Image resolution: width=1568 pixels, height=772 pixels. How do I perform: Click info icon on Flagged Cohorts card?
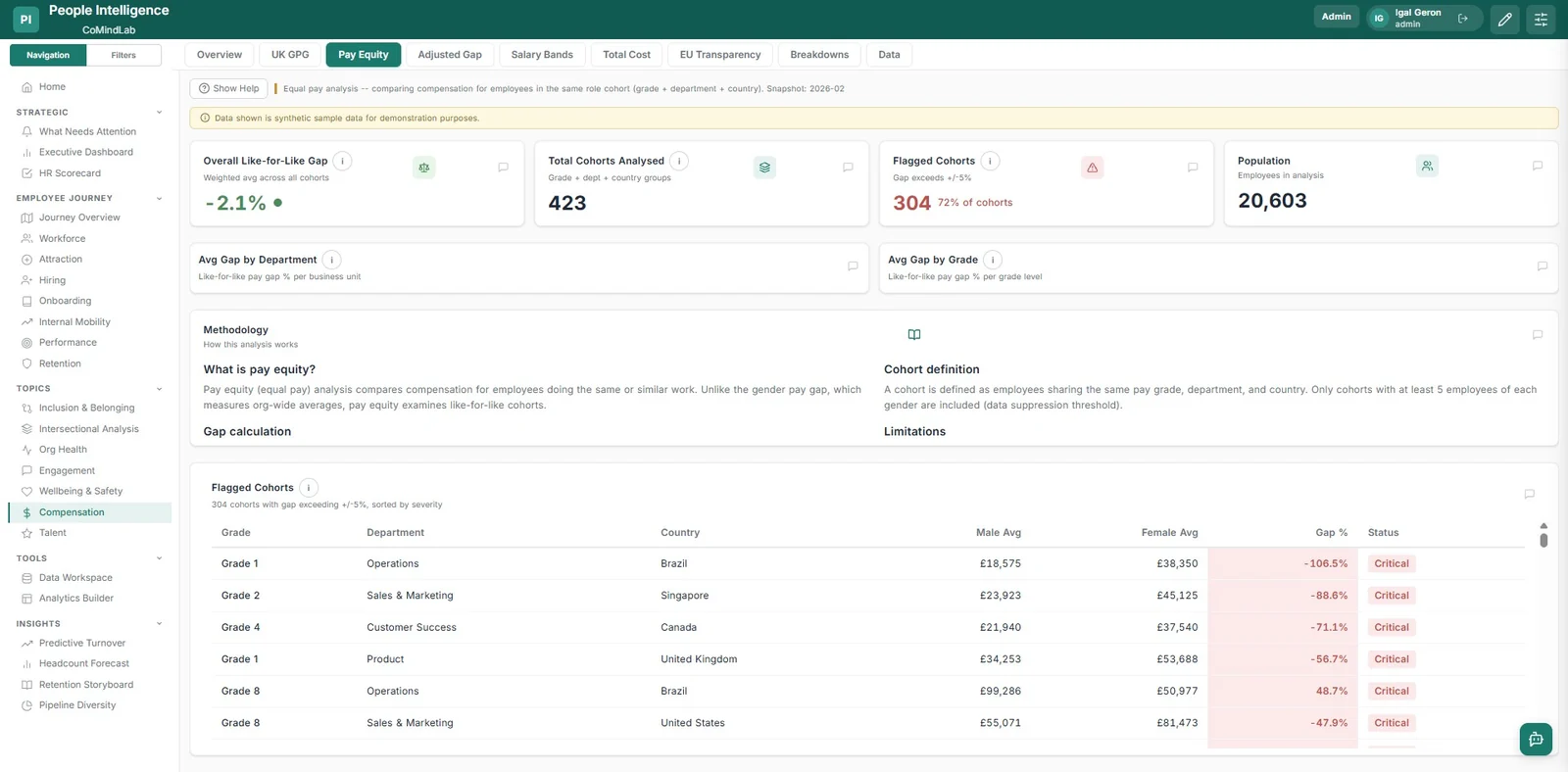coord(990,161)
